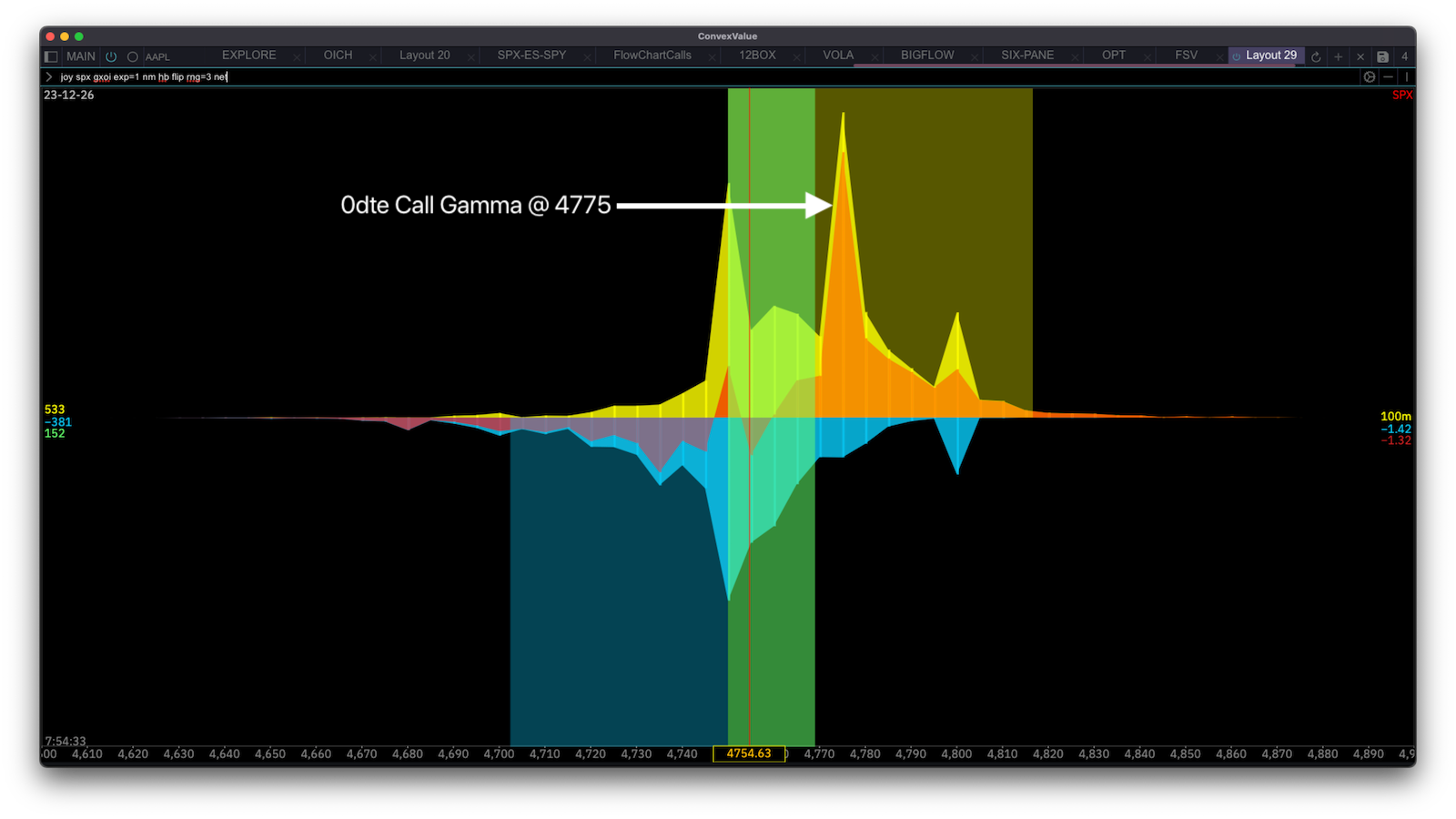
Task: Close the Layout 20 tab
Action: (x=471, y=57)
